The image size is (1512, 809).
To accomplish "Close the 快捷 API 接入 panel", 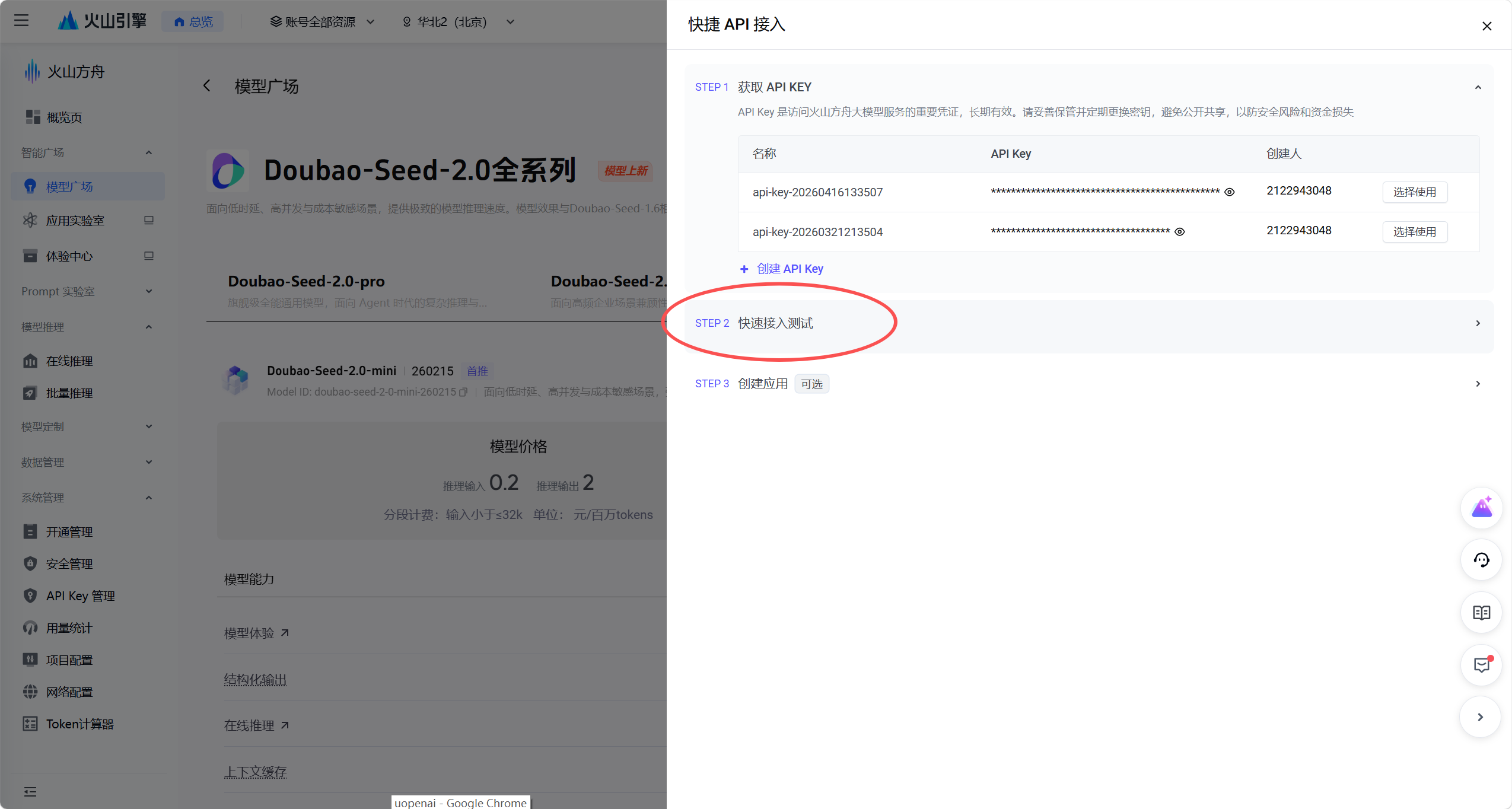I will click(1486, 26).
